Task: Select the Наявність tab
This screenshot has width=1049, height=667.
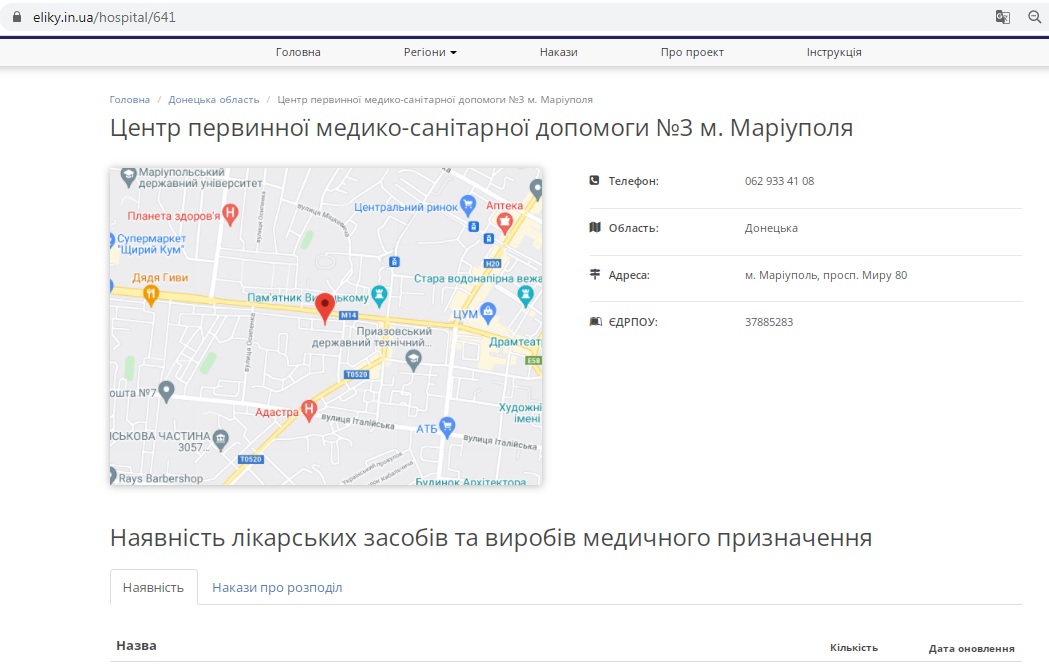Action: coord(153,587)
